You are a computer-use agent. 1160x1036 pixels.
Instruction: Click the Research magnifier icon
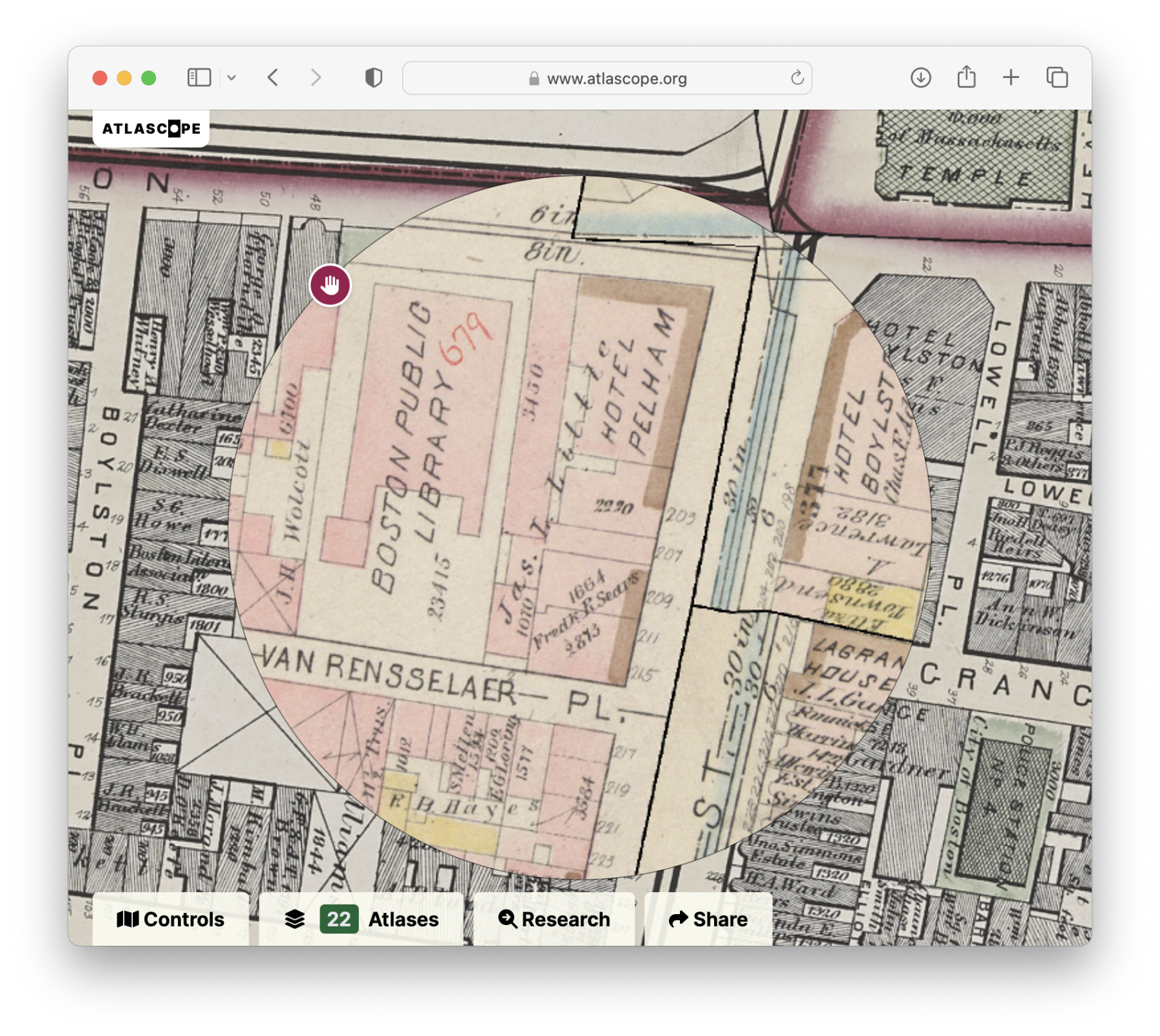(508, 919)
